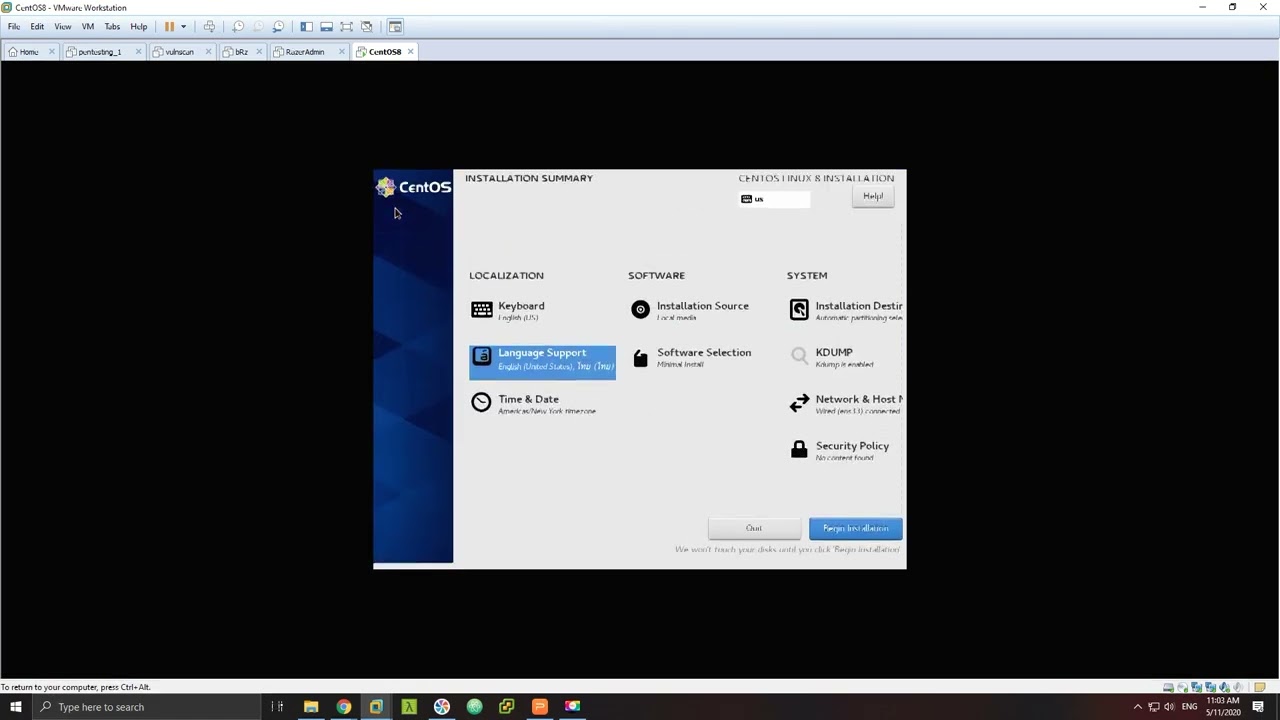Open Time & Date settings
The width and height of the screenshot is (1280, 720).
533,404
